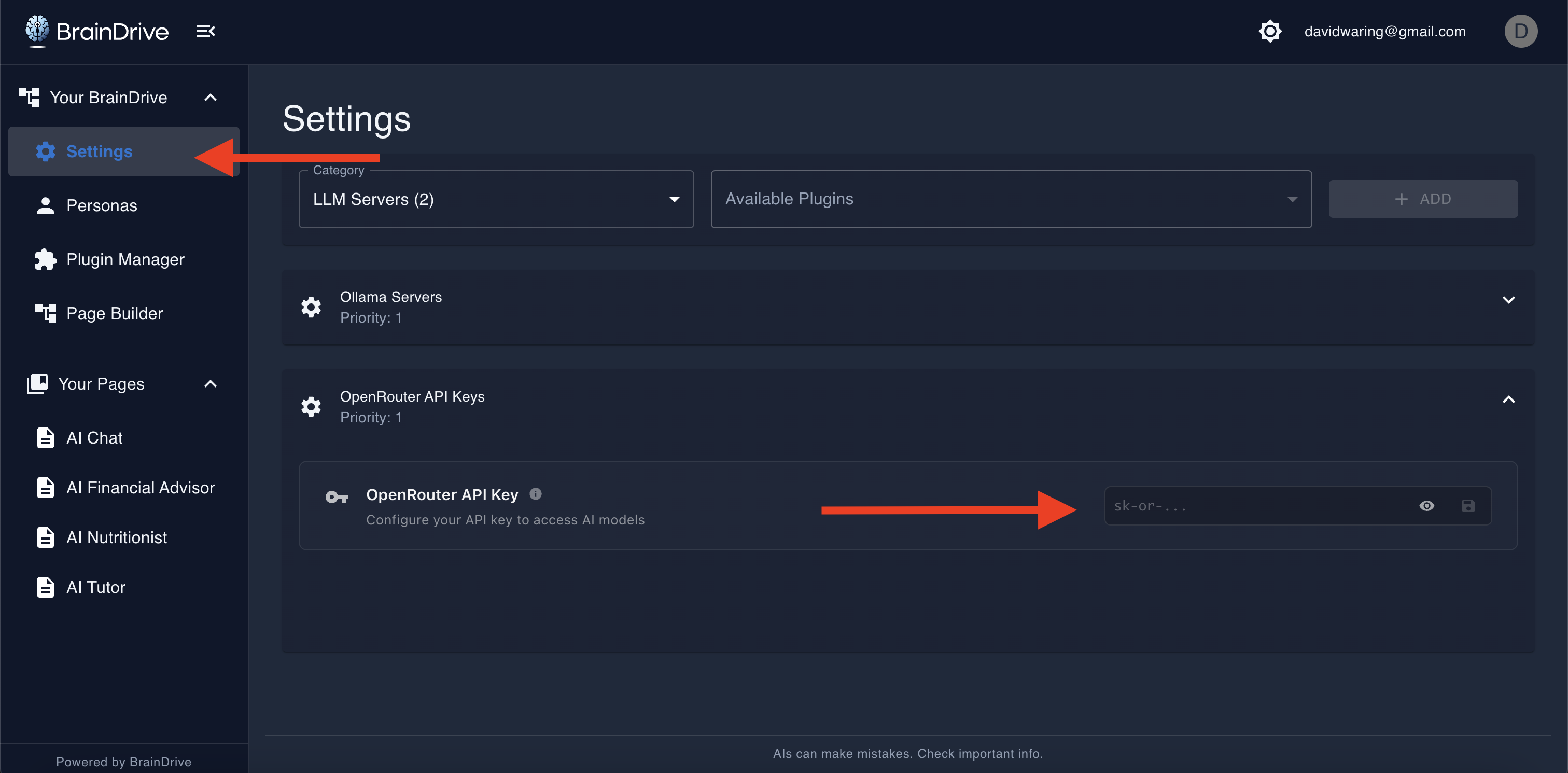Click the key icon beside OpenRouter API Key
This screenshot has height=773, width=1568.
tap(337, 497)
